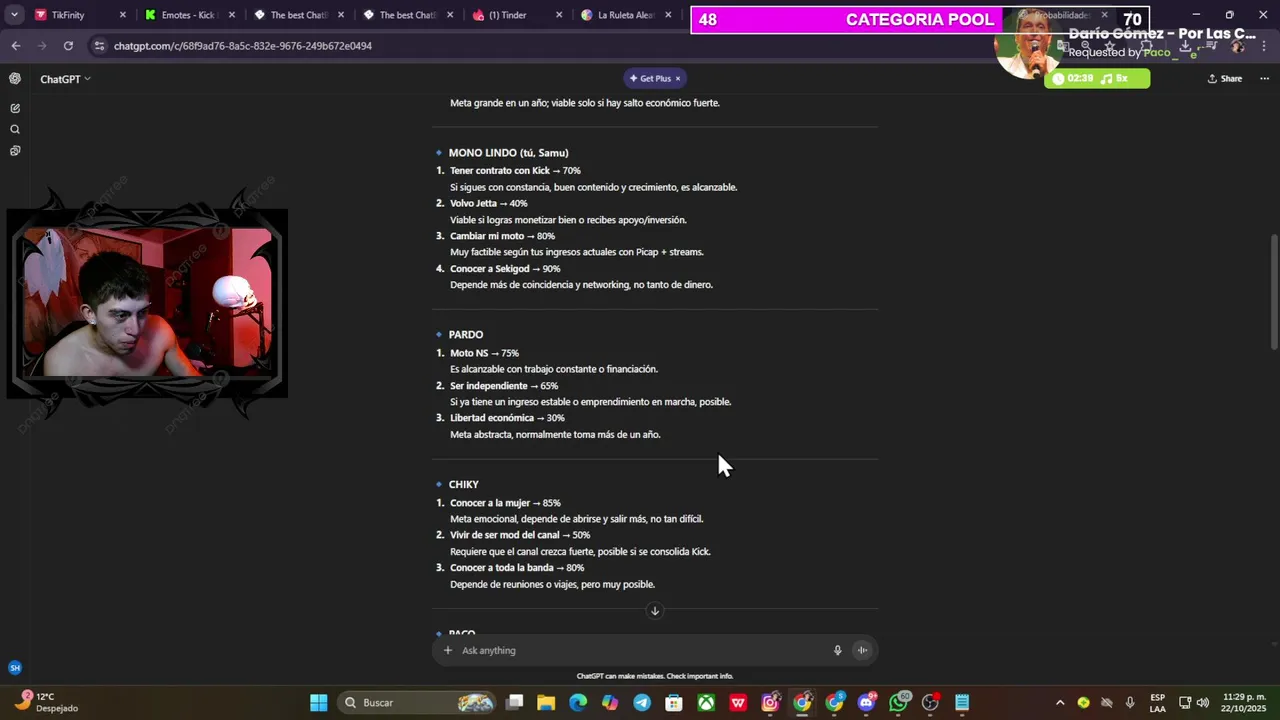Viewport: 1280px width, 720px height.
Task: Start voice mode with the waveform icon
Action: point(862,651)
